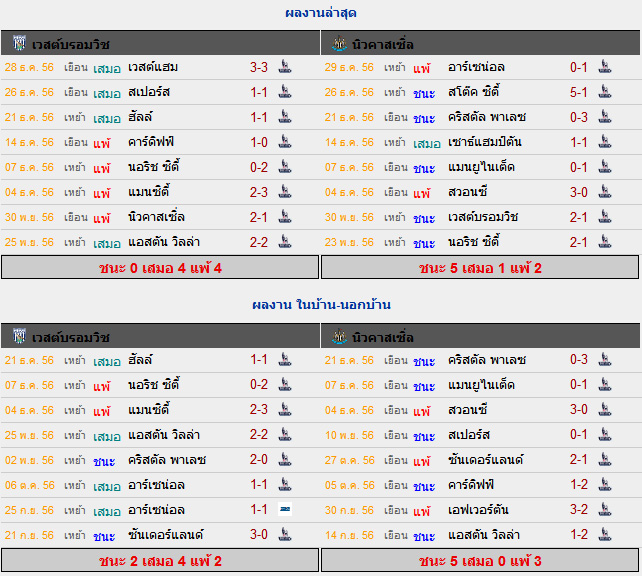642x576 pixels.
Task: Click team name 'เอฟเวอร์ตัน'
Action: pos(478,509)
